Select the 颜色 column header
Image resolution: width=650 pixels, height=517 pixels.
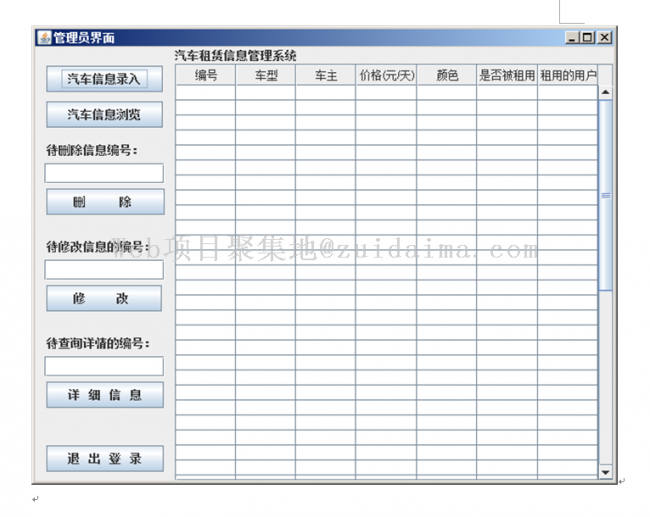pos(447,76)
